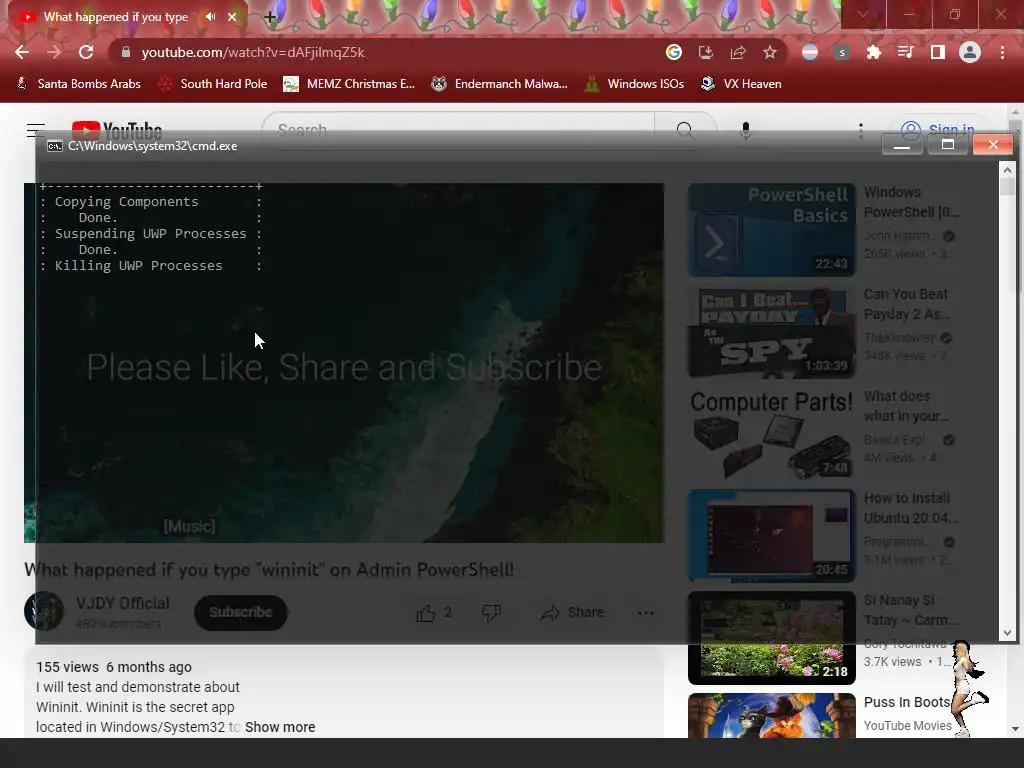Screen dimensions: 1024x768
Task: Click the YouTube search field
Action: click(x=458, y=130)
